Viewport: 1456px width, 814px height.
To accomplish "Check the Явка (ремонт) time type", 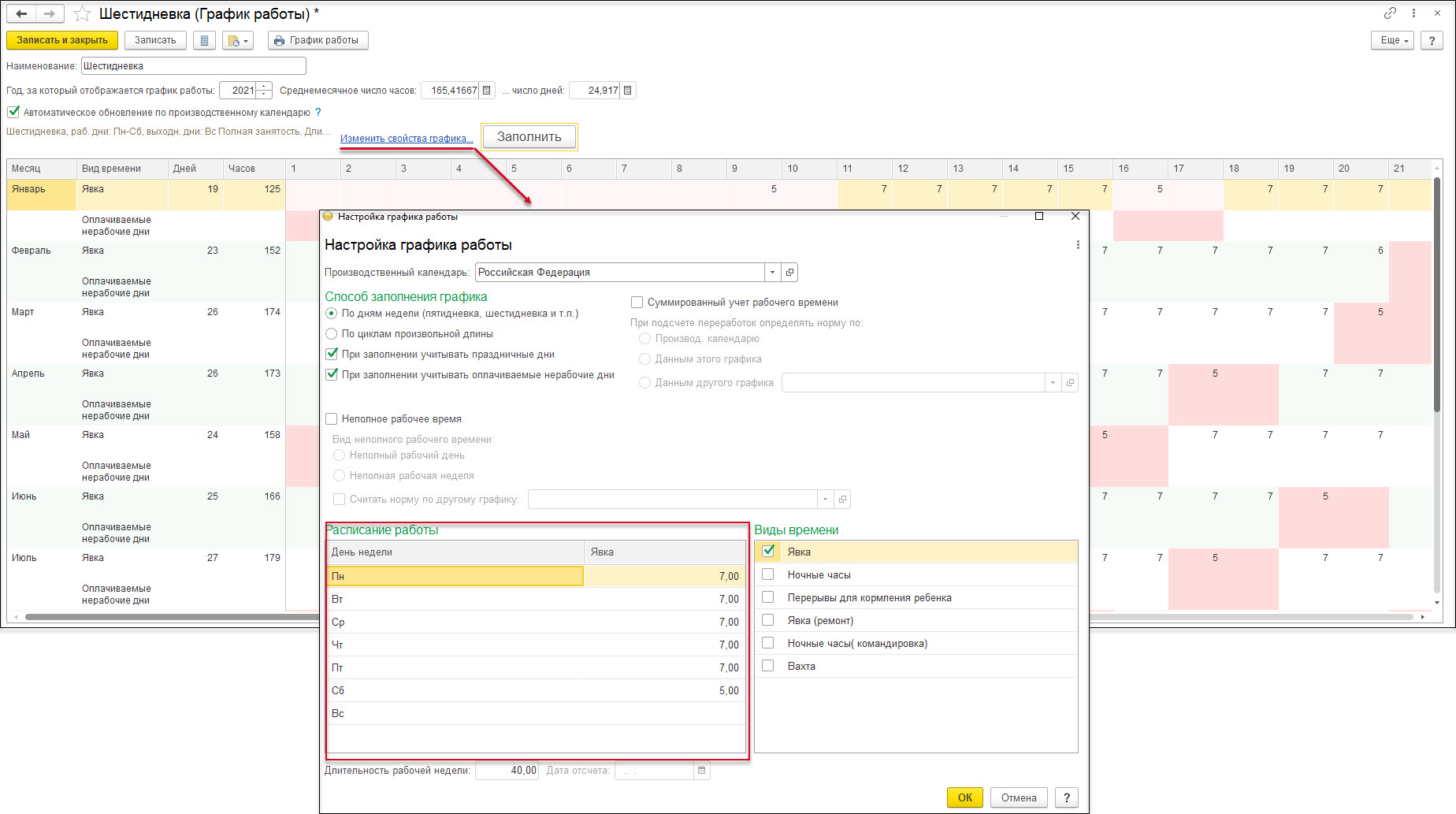I will pyautogui.click(x=768, y=620).
